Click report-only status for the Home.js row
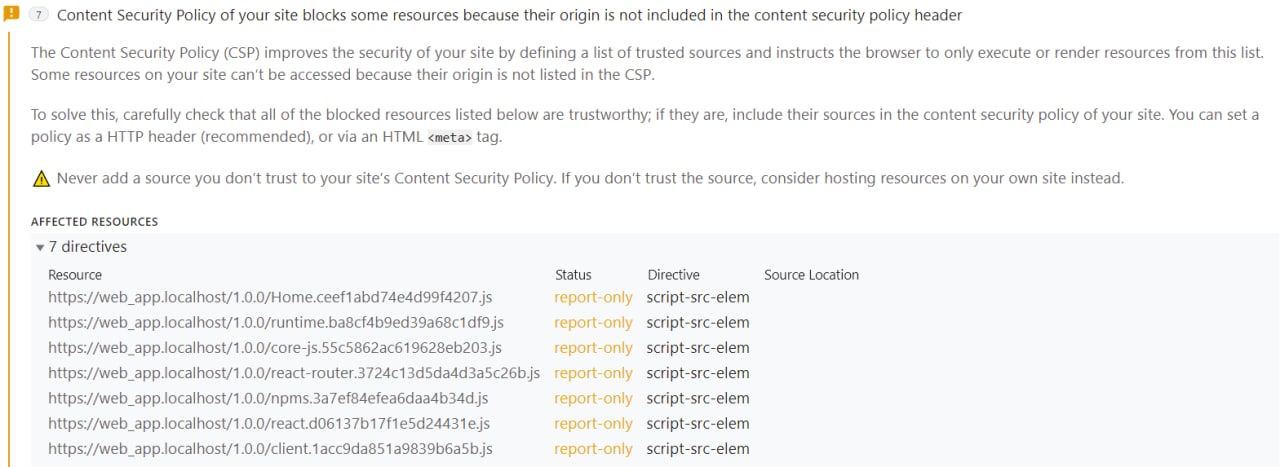Image resolution: width=1280 pixels, height=467 pixels. (x=593, y=298)
